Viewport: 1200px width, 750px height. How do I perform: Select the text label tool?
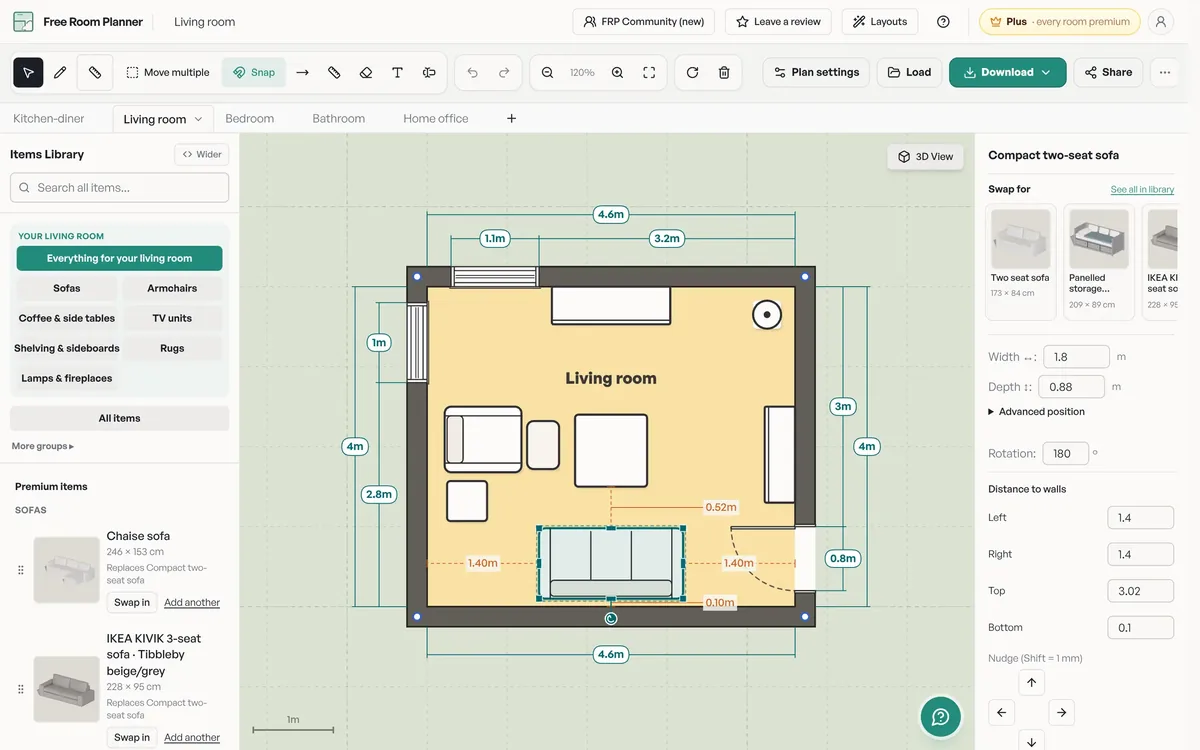tap(397, 72)
